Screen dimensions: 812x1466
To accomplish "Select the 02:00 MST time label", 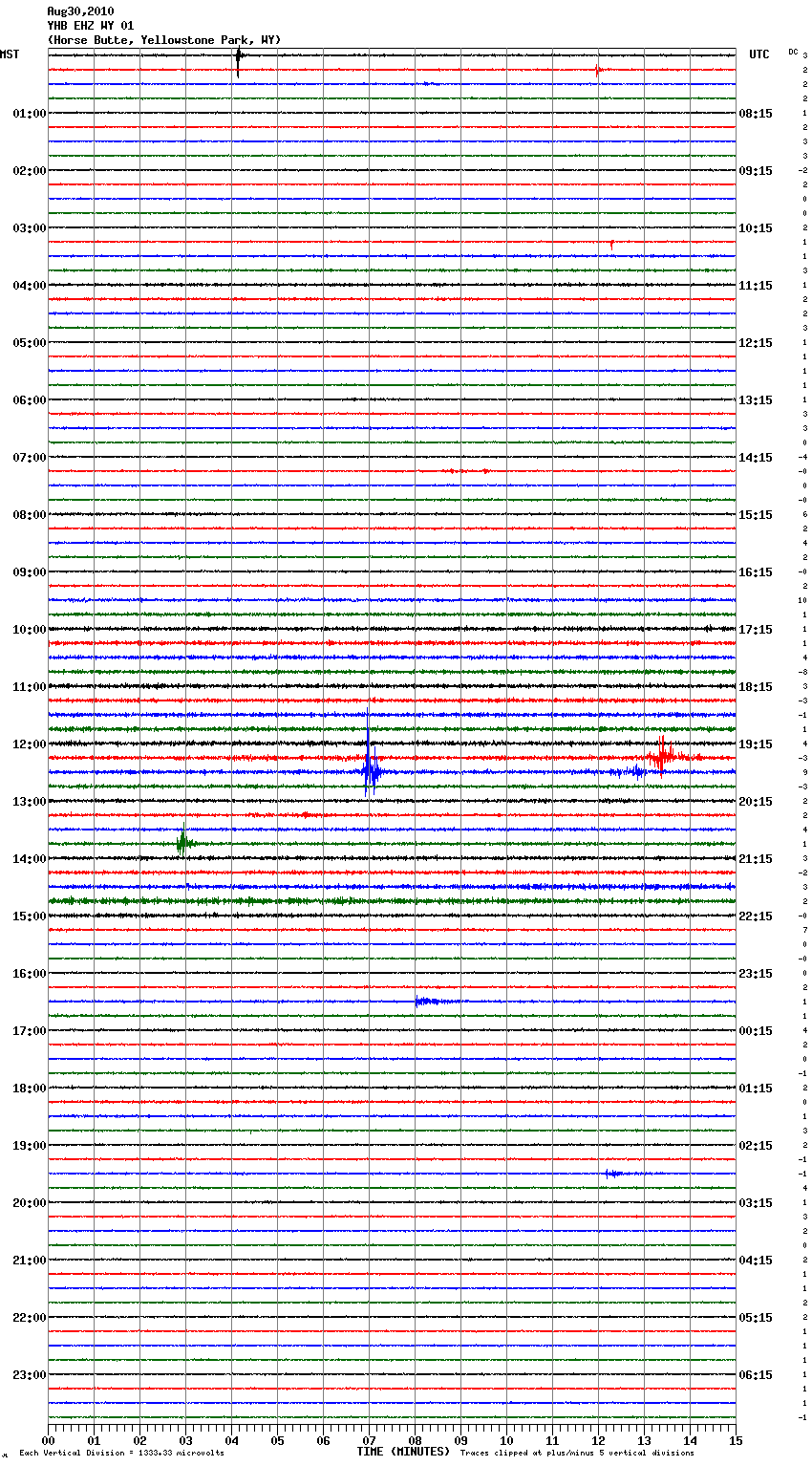I will [30, 171].
